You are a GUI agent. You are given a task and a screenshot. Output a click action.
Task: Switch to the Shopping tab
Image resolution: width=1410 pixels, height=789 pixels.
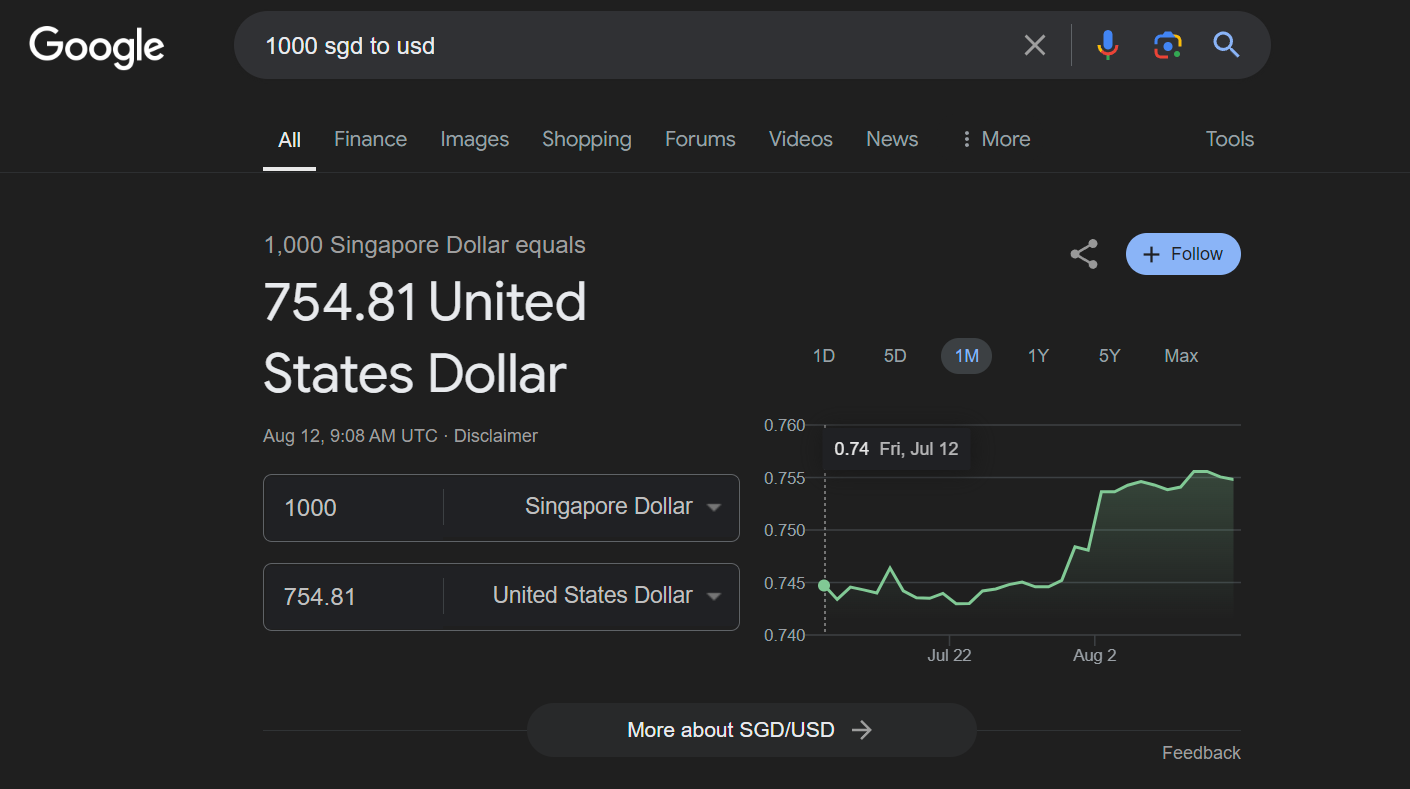(587, 139)
